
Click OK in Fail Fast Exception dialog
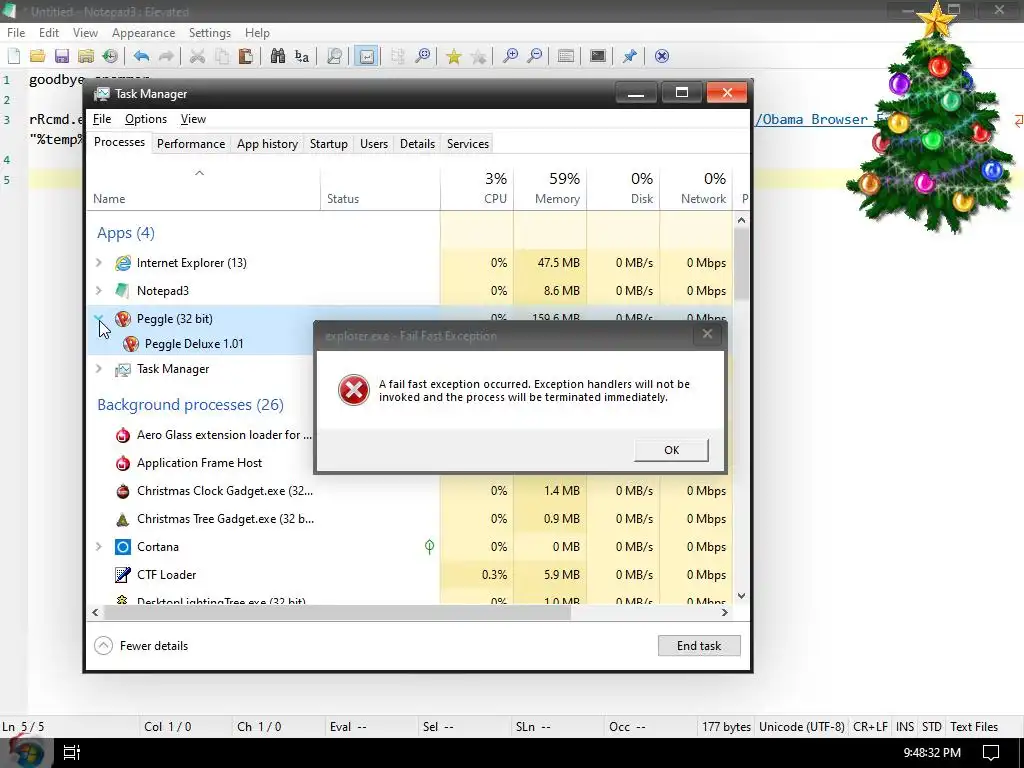point(671,450)
